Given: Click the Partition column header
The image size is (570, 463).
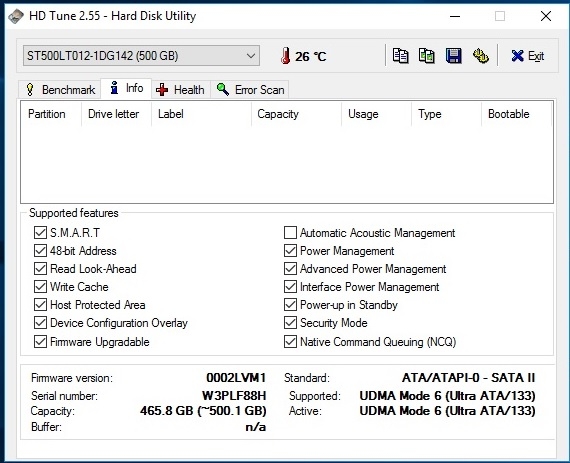Looking at the screenshot, I should click(x=51, y=114).
